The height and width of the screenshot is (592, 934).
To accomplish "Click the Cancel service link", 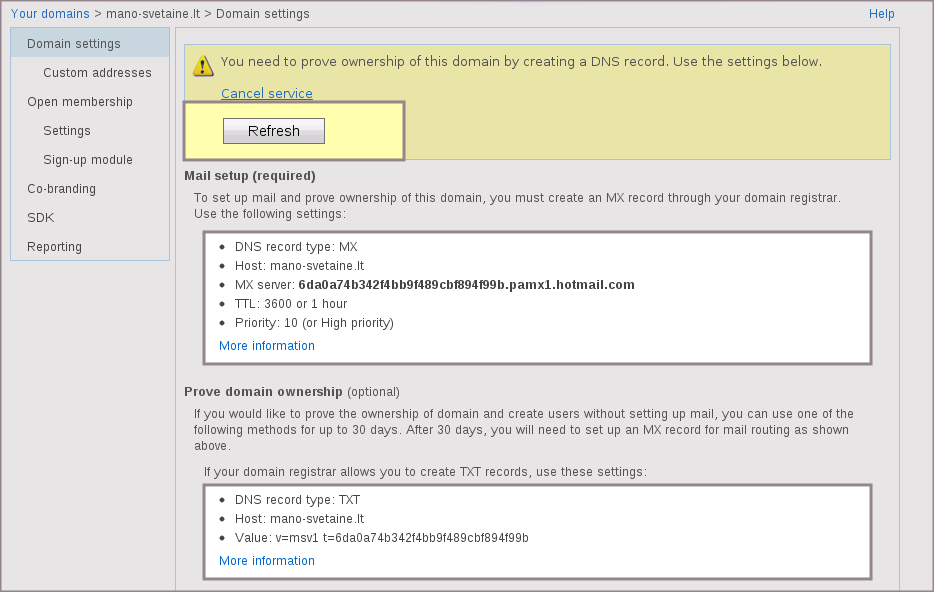I will pyautogui.click(x=267, y=94).
